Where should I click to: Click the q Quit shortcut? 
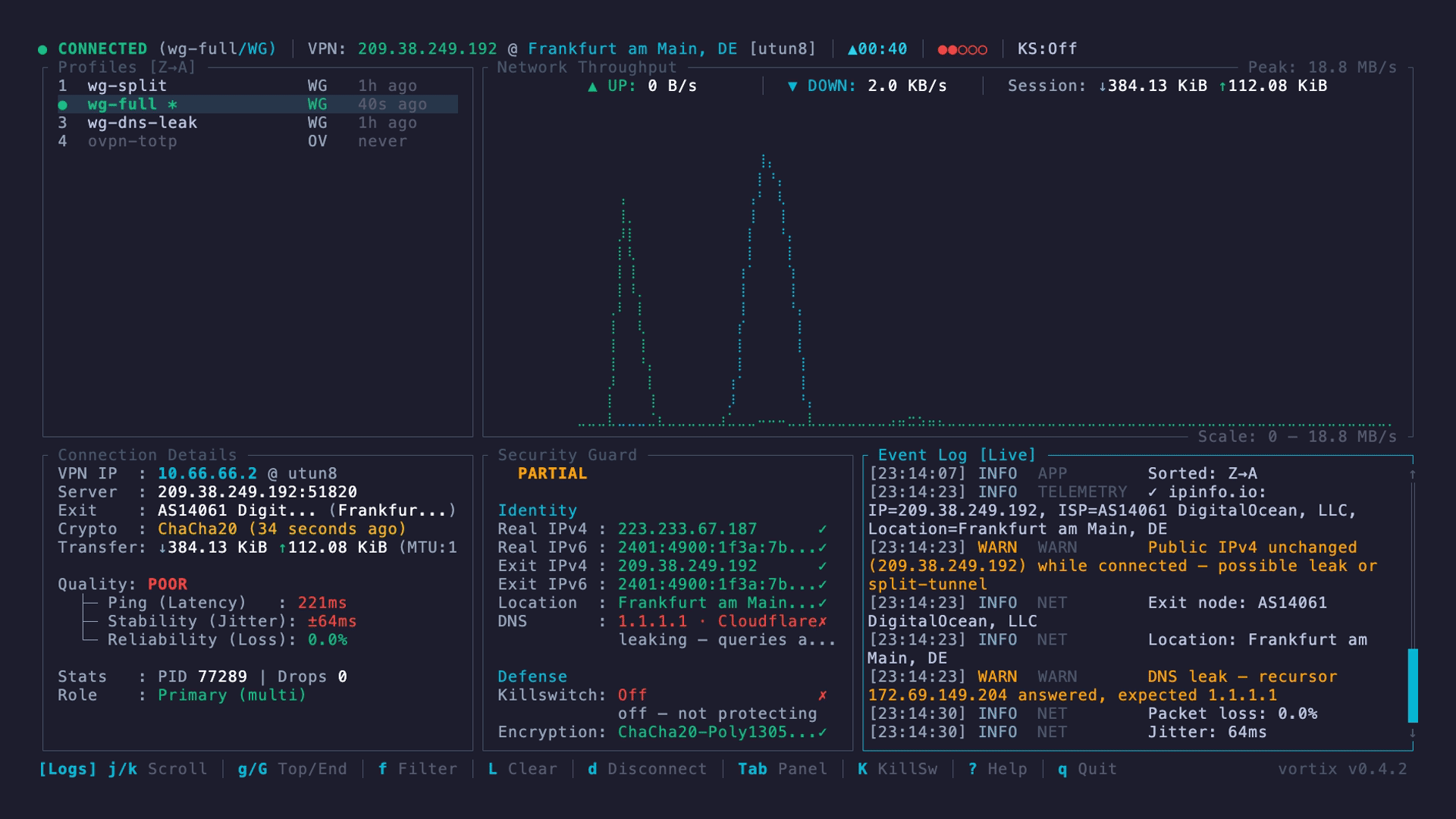coord(1087,769)
